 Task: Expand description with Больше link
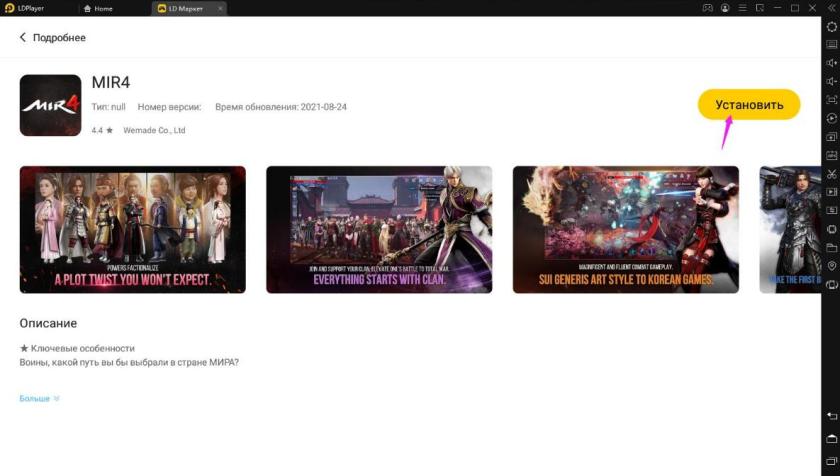pyautogui.click(x=39, y=398)
